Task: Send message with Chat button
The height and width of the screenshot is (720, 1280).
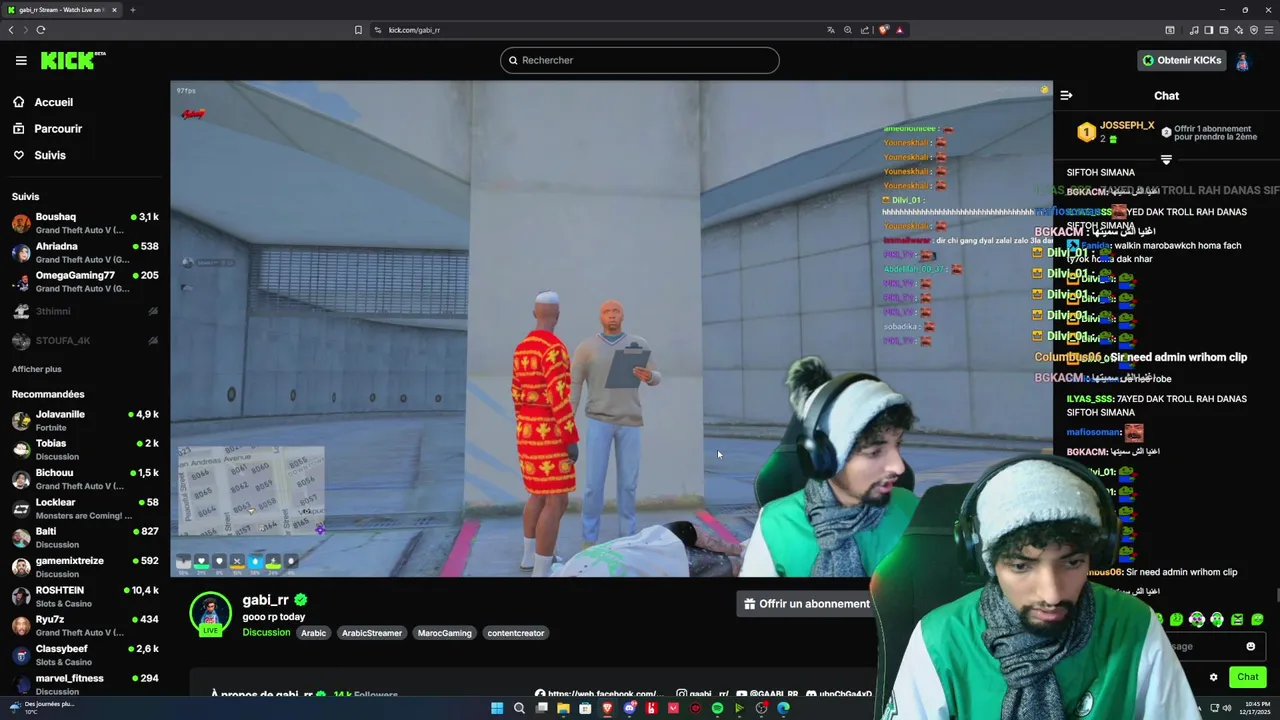Action: [x=1247, y=677]
